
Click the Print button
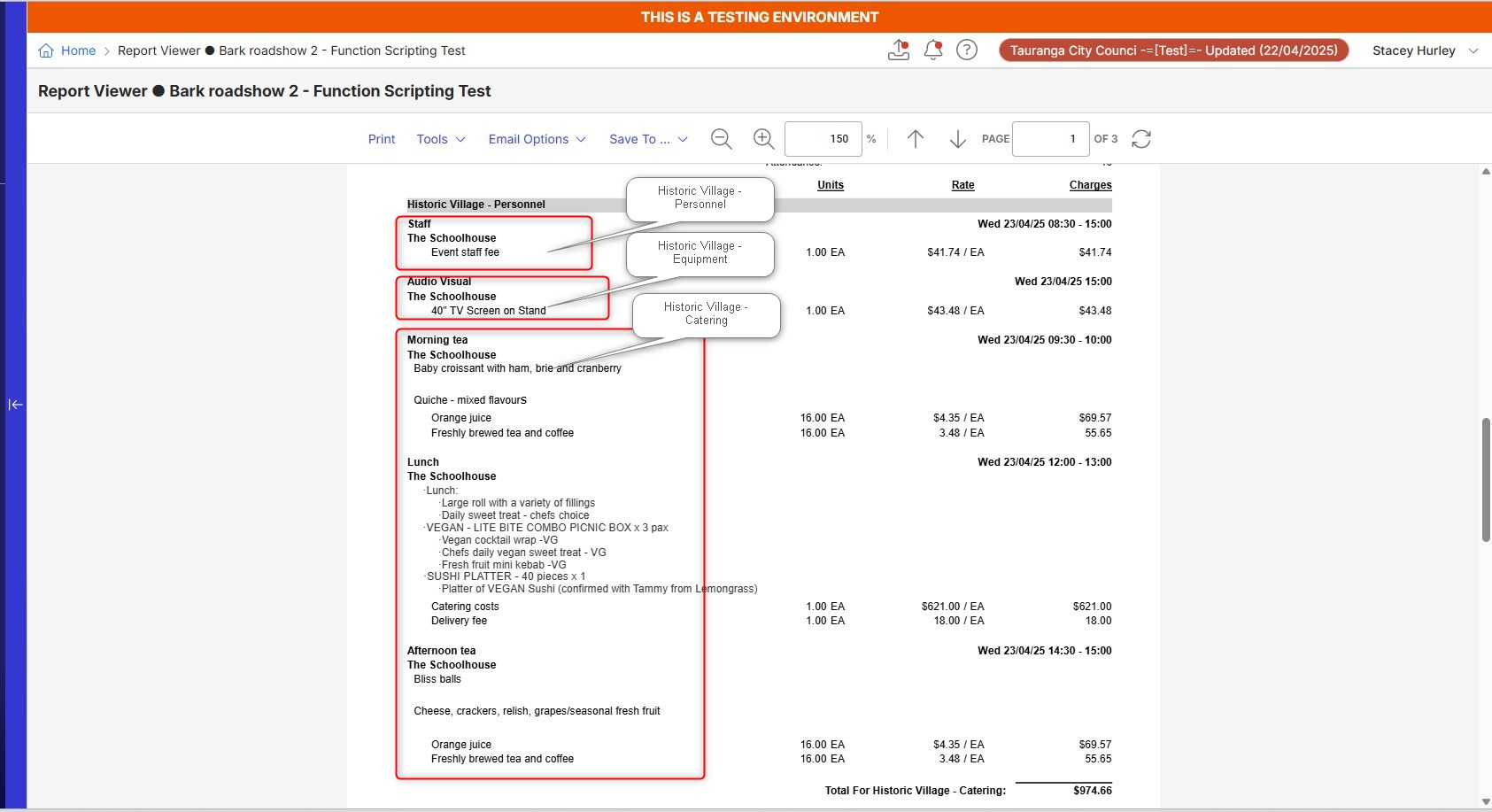(382, 139)
